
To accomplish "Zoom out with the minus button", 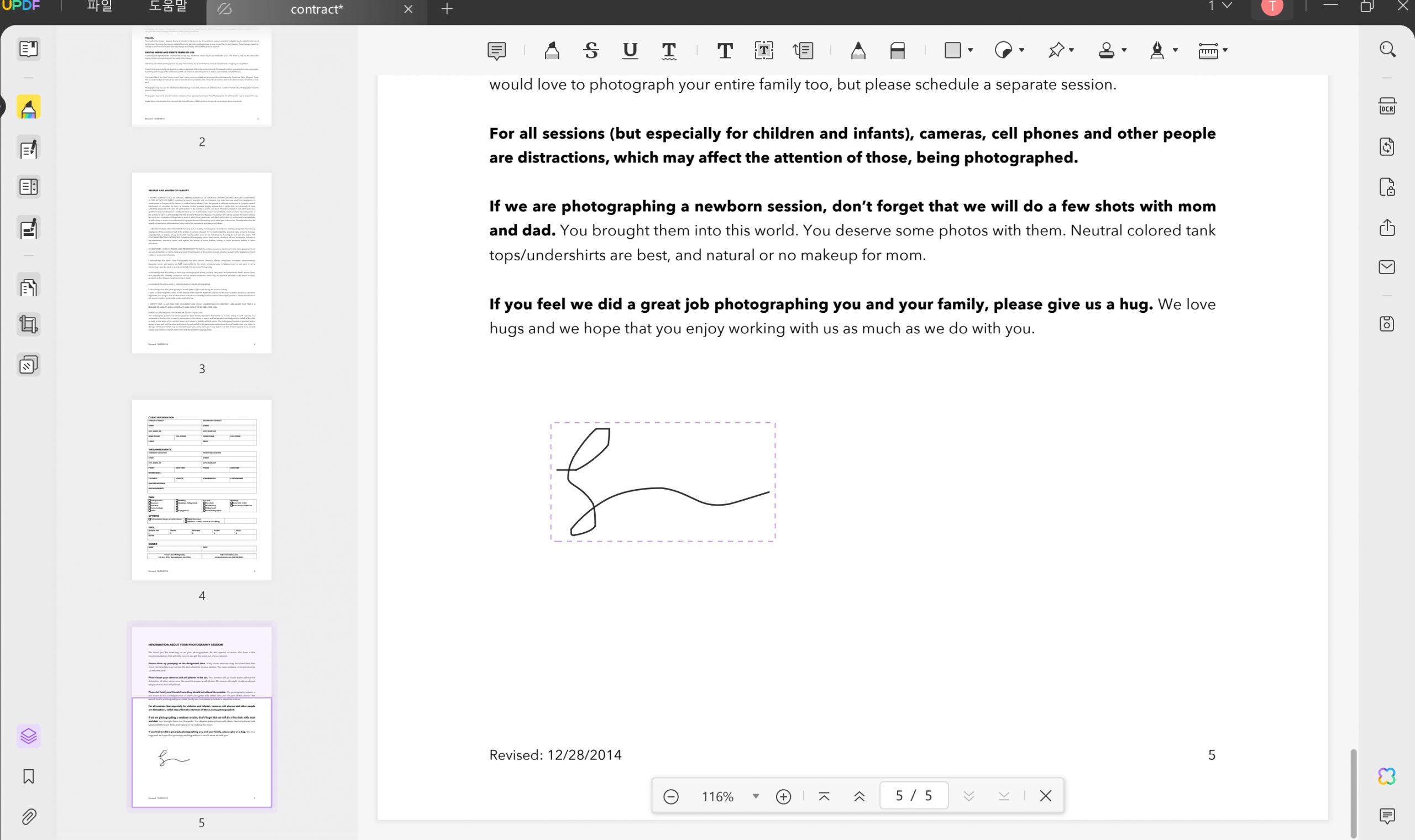I will point(670,797).
